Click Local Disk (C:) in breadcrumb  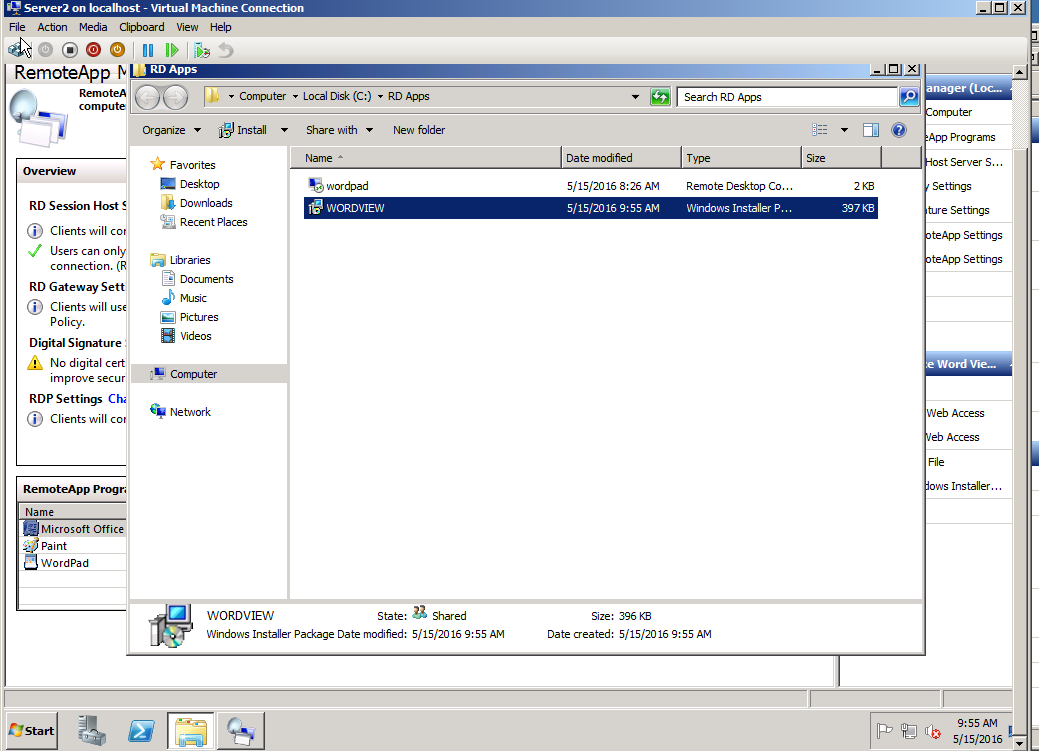pos(337,96)
